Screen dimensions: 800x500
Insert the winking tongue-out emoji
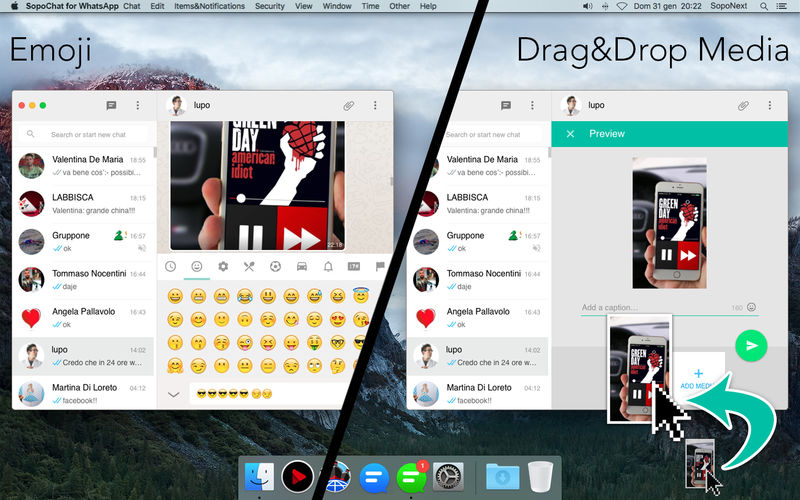(245, 342)
